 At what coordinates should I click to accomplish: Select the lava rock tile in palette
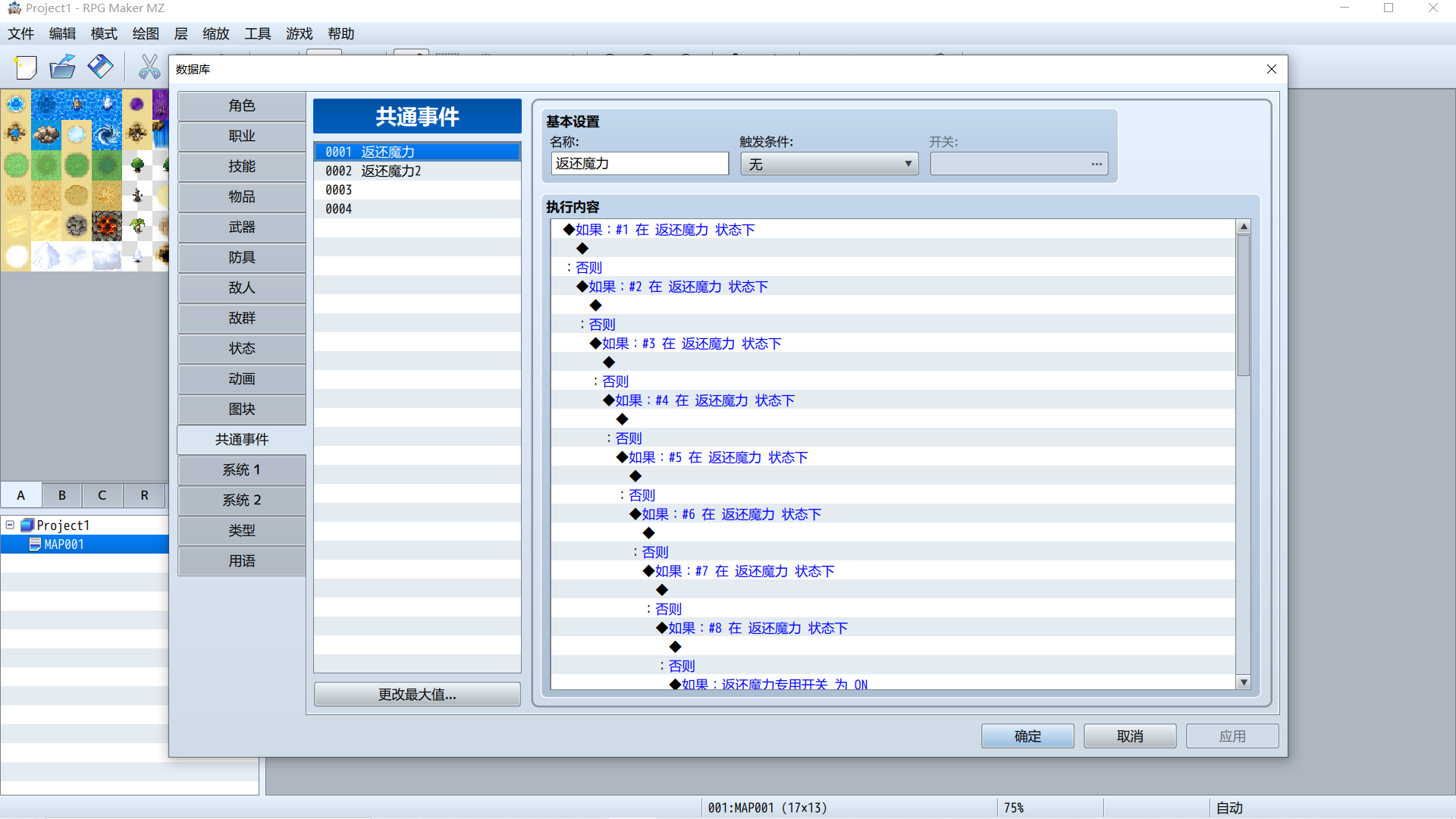107,225
